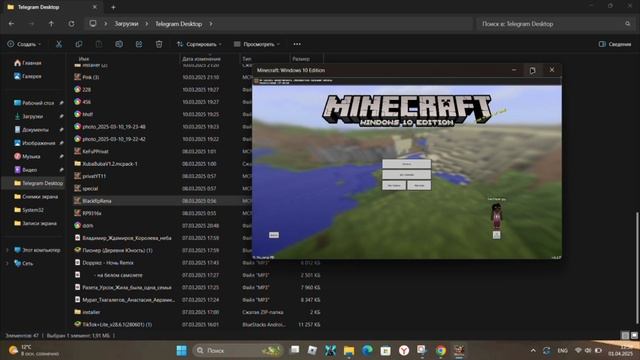
Task: Click the Share icon in Explorer toolbar
Action: point(139,44)
